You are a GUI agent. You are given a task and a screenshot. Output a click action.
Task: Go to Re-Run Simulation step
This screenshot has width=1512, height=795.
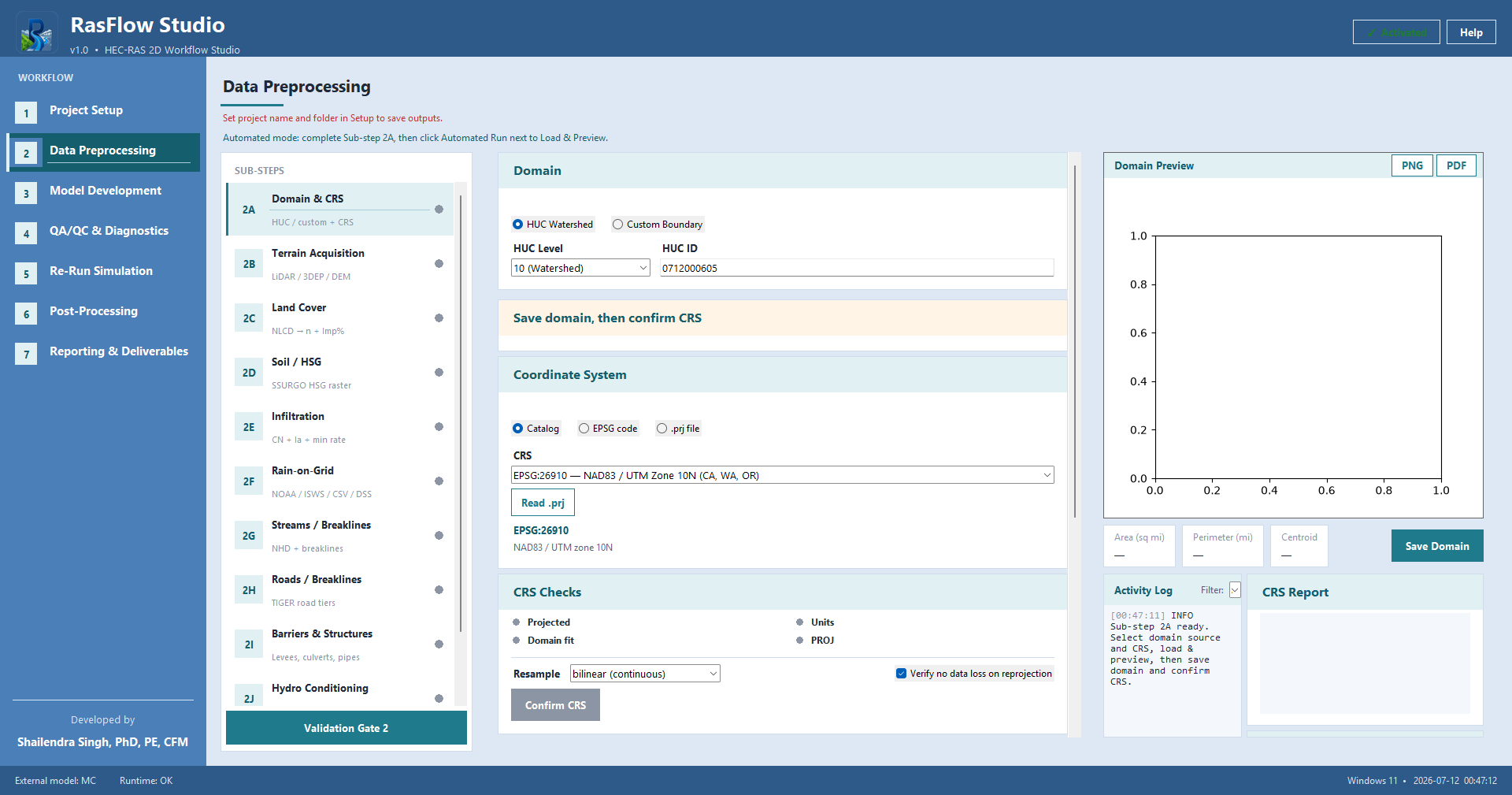click(x=103, y=274)
